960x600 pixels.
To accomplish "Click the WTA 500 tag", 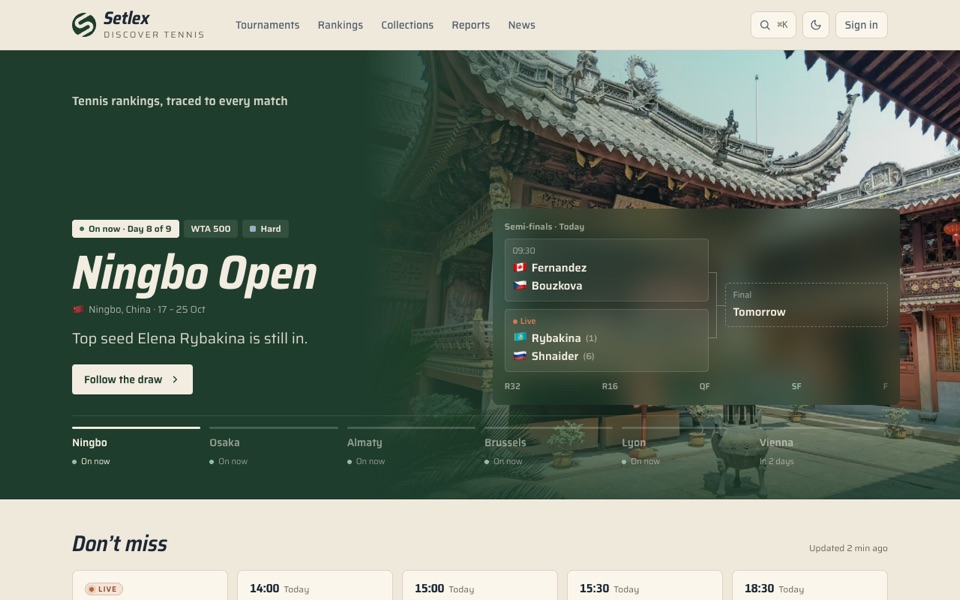I will click(x=211, y=229).
